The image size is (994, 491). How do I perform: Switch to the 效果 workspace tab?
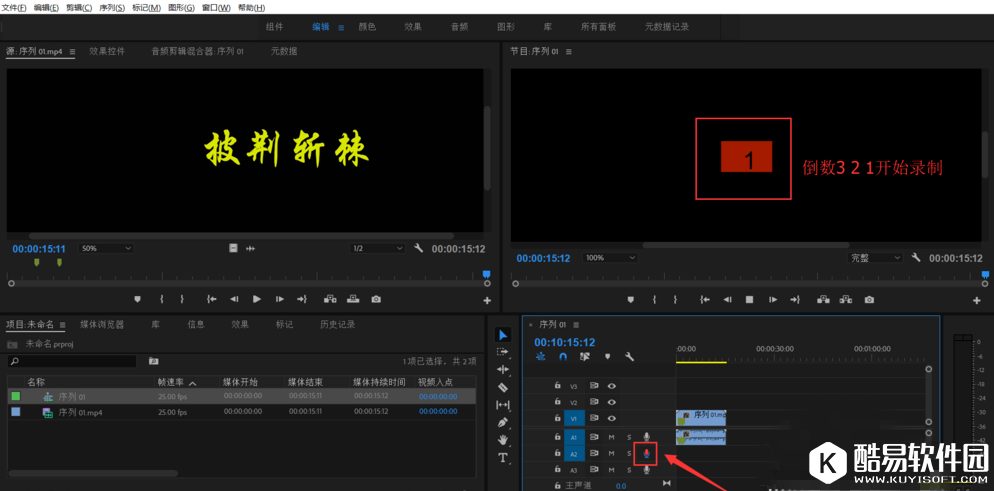(x=413, y=27)
